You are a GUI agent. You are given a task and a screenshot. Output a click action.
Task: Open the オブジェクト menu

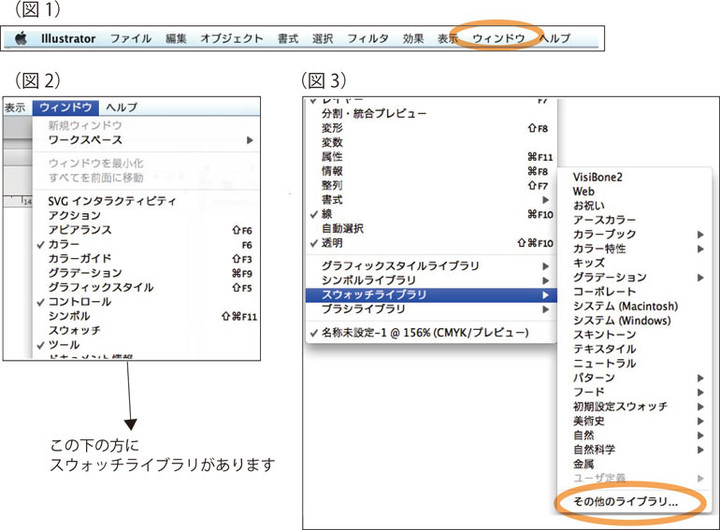pyautogui.click(x=232, y=39)
